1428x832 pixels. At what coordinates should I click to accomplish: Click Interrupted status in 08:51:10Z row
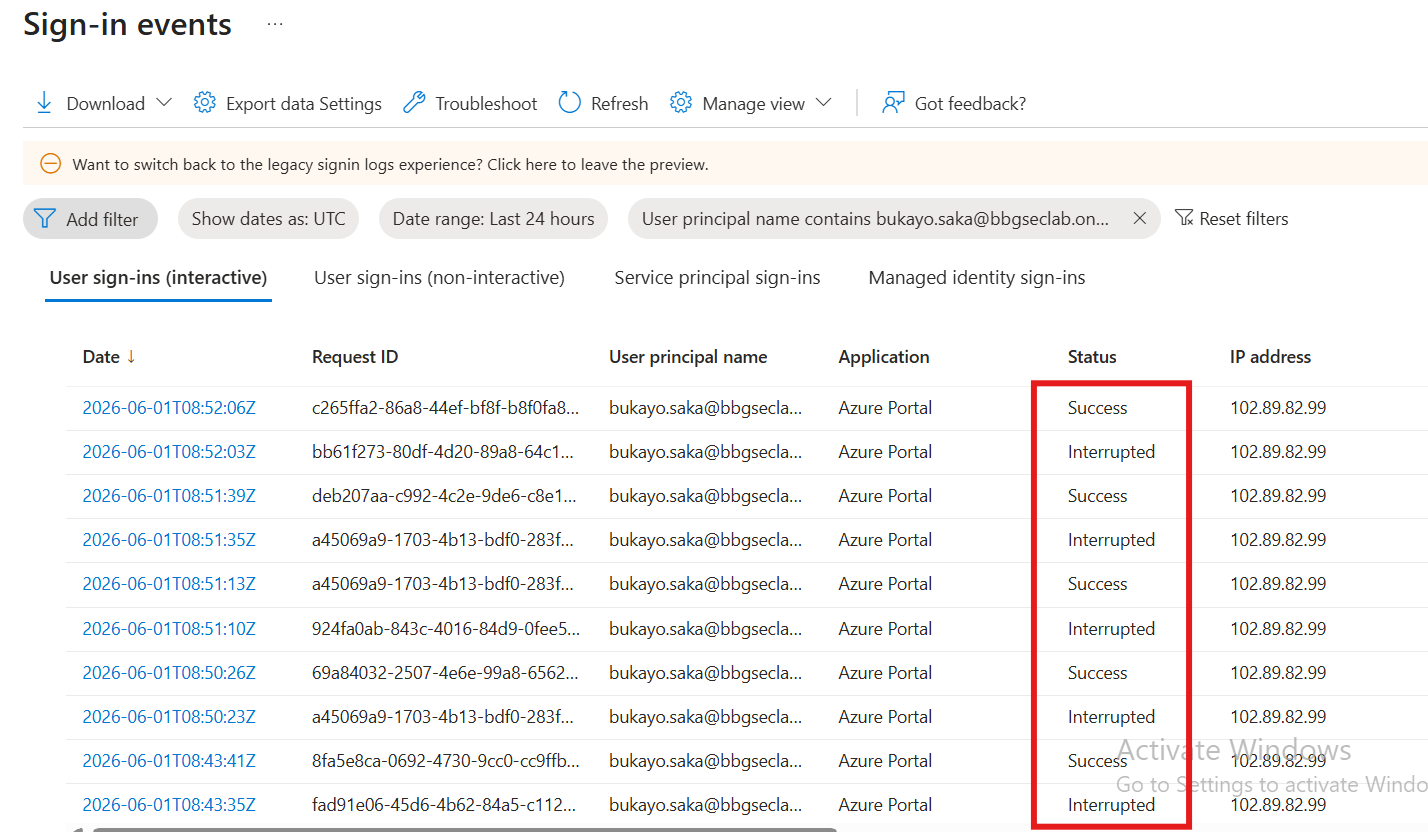tap(1111, 629)
